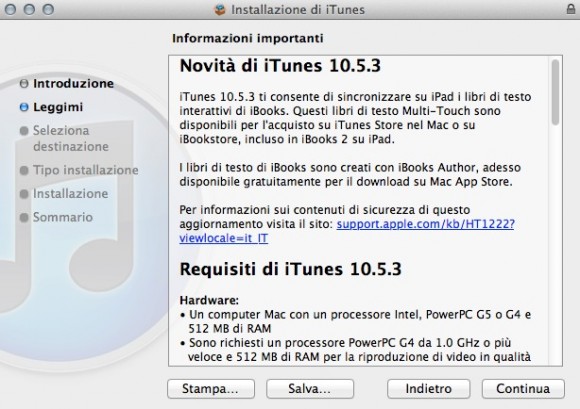Screen dimensions: 580x409
Task: Click the Sommario step bullet
Action: (x=24, y=217)
